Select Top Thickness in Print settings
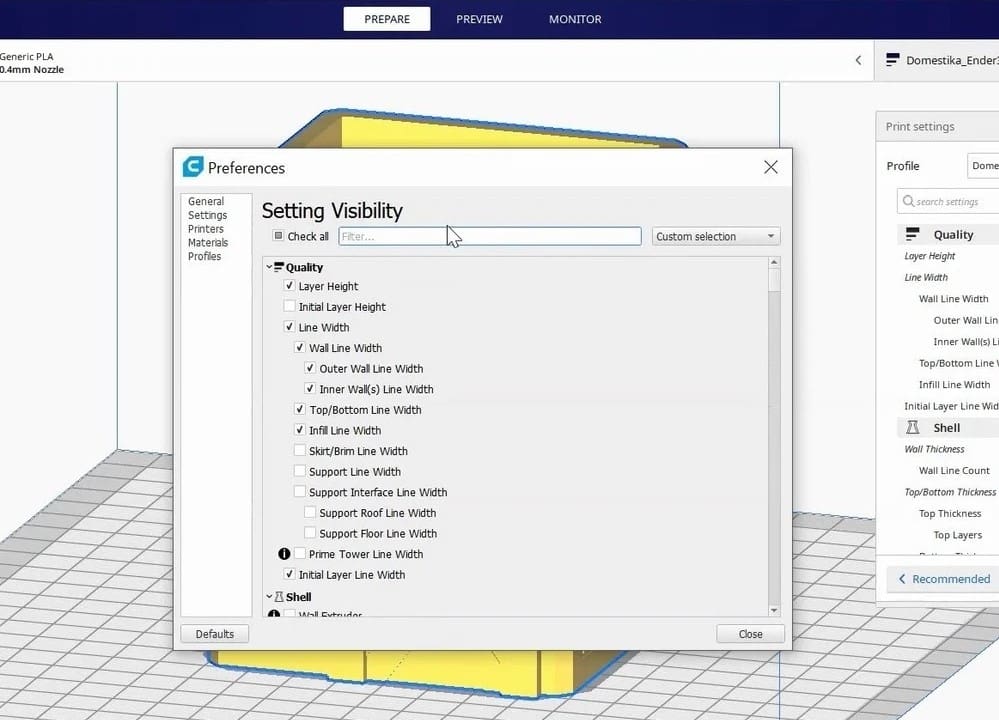 click(x=950, y=514)
